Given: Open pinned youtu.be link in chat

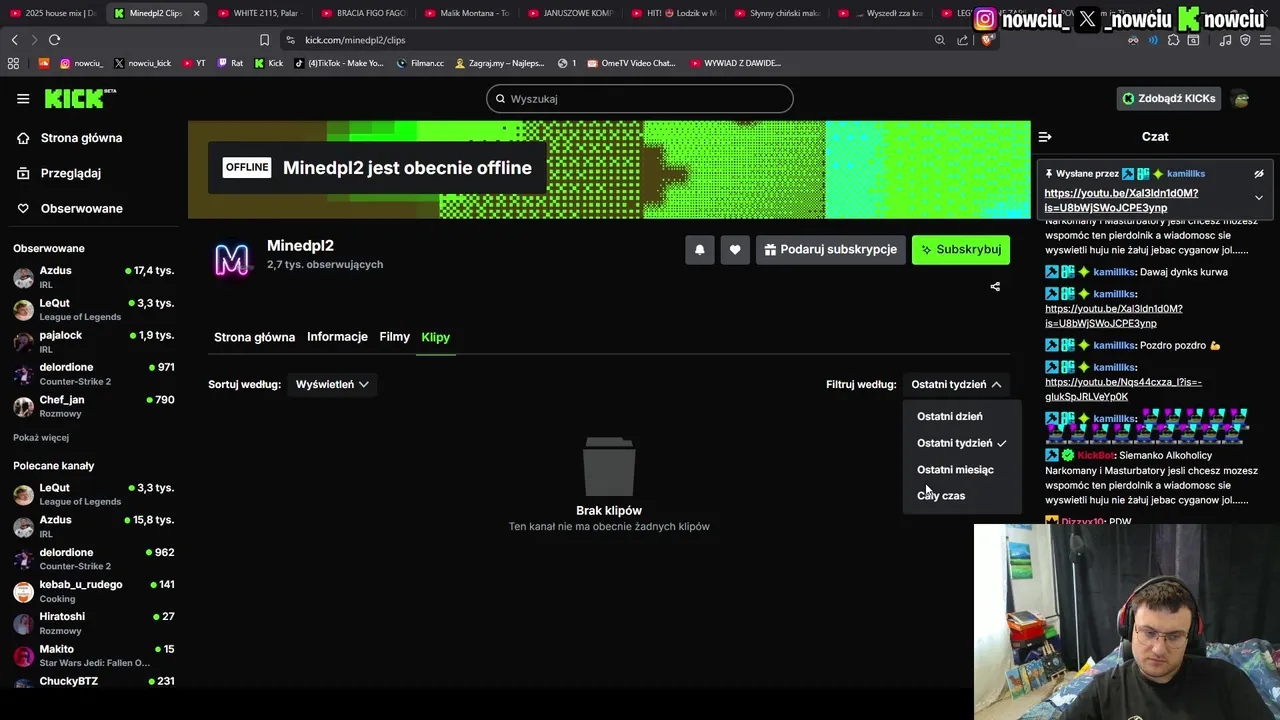Looking at the screenshot, I should coord(1121,201).
